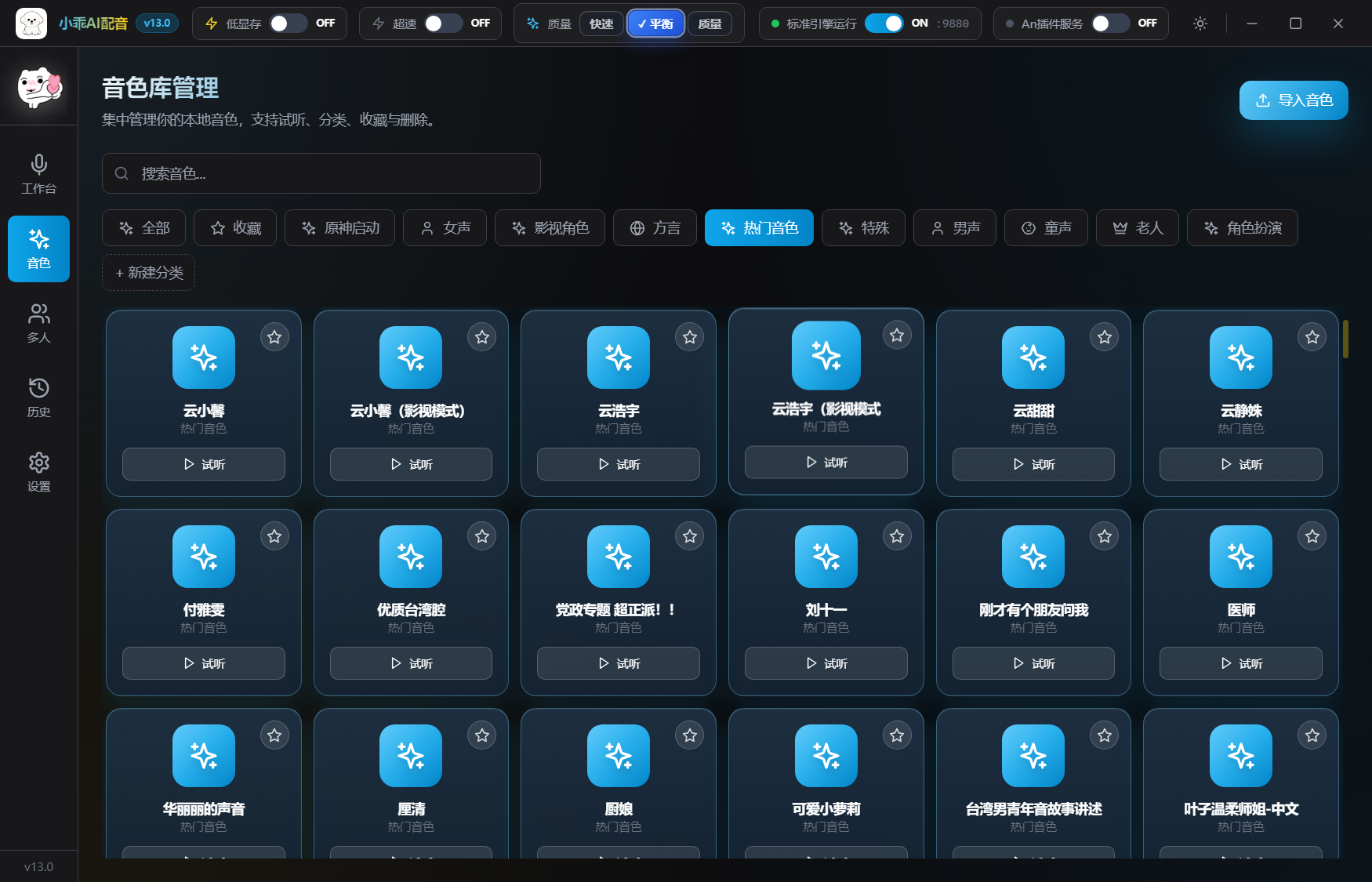Toggle the light/dark theme sun icon
This screenshot has height=882, width=1372.
click(1200, 24)
